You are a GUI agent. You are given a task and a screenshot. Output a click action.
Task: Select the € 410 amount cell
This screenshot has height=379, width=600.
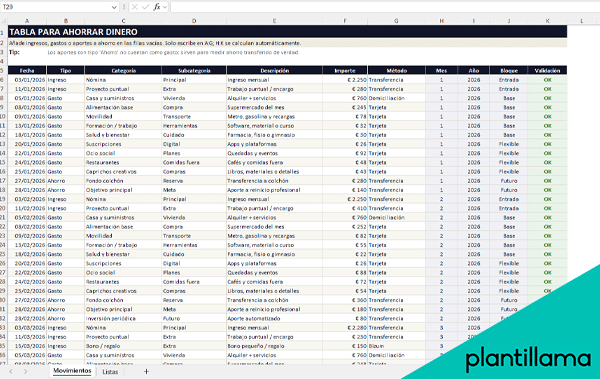345,208
